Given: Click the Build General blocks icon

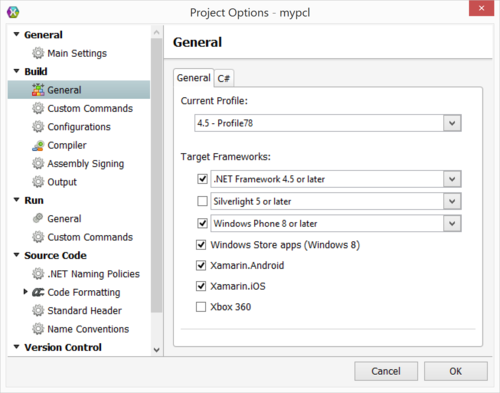Looking at the screenshot, I should click(x=38, y=90).
